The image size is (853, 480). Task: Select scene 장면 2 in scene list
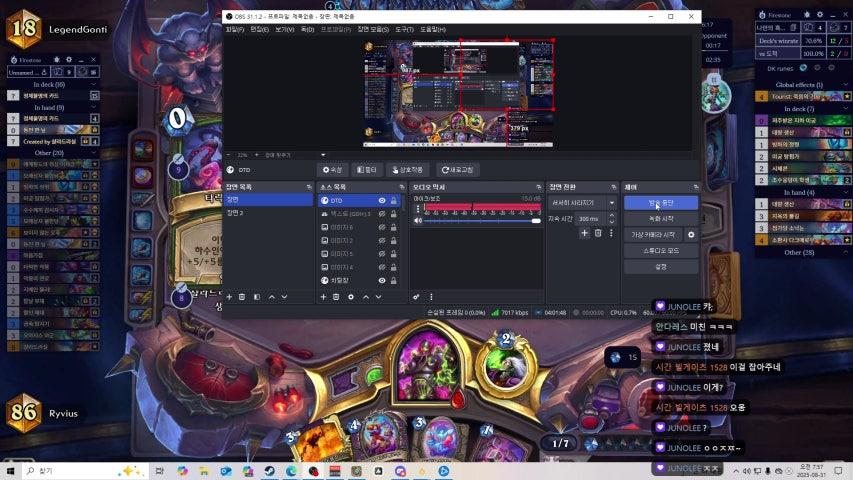pyautogui.click(x=268, y=213)
